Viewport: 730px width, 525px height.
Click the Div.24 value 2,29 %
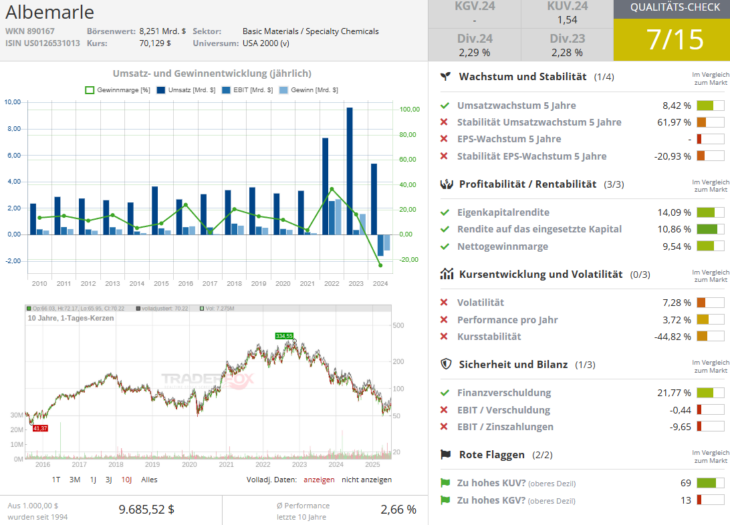click(474, 53)
